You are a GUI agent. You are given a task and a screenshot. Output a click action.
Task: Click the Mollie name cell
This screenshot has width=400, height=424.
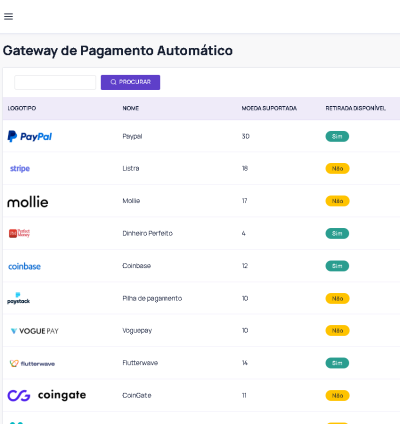[131, 201]
